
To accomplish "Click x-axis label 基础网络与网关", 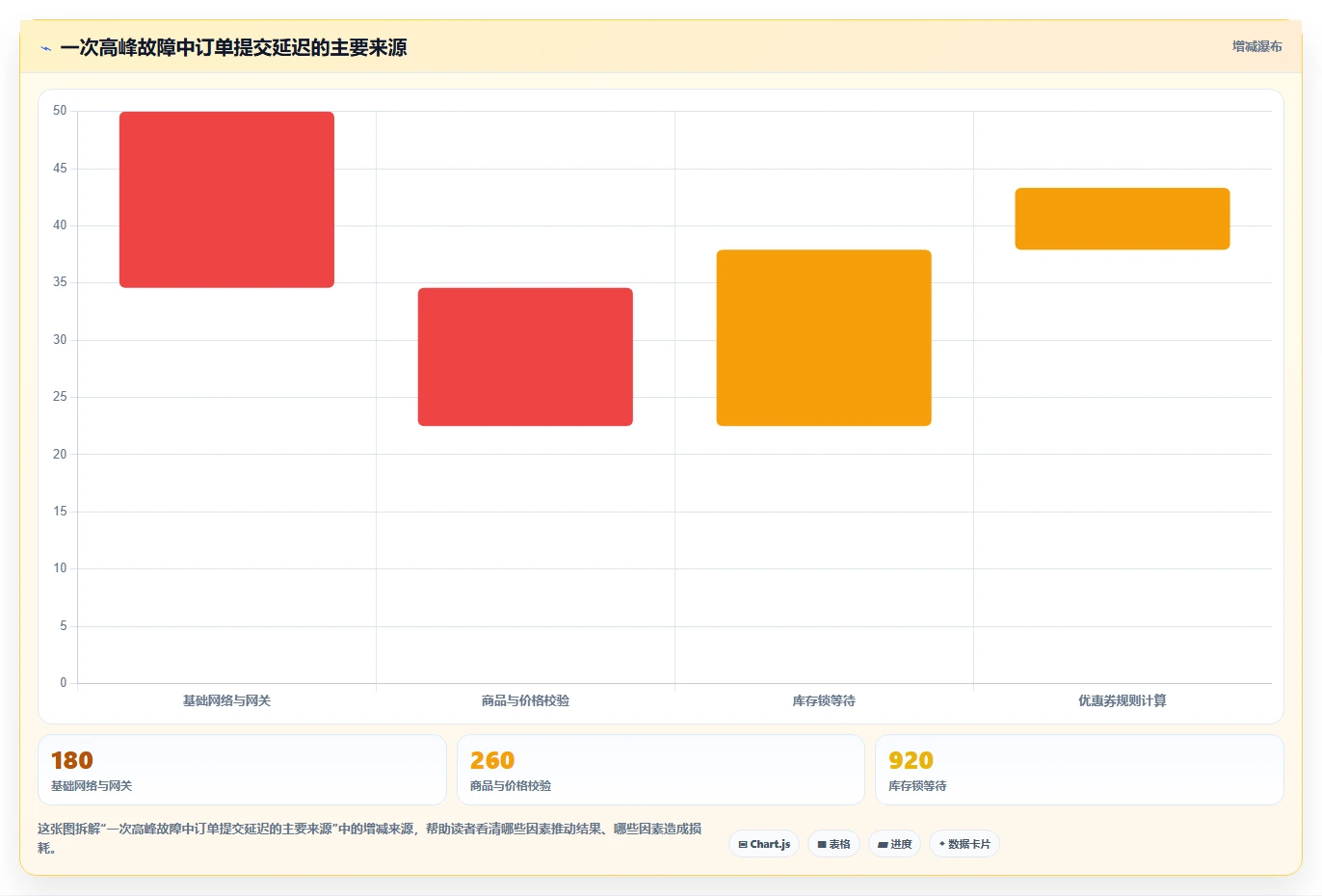I will (x=226, y=700).
